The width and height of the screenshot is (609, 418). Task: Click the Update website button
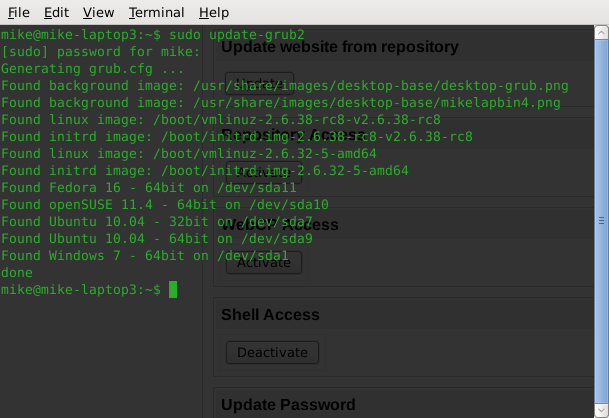(x=259, y=83)
